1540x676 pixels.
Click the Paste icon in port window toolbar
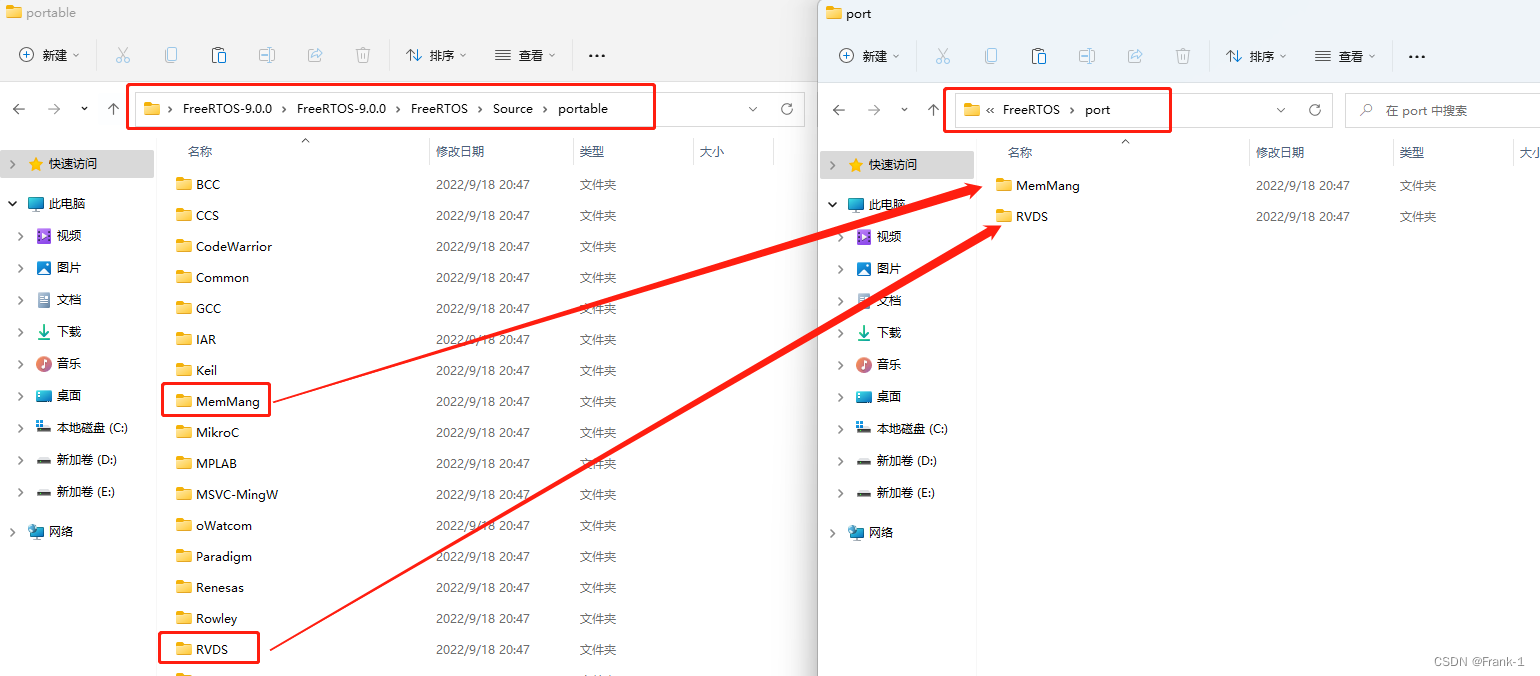[x=1039, y=56]
